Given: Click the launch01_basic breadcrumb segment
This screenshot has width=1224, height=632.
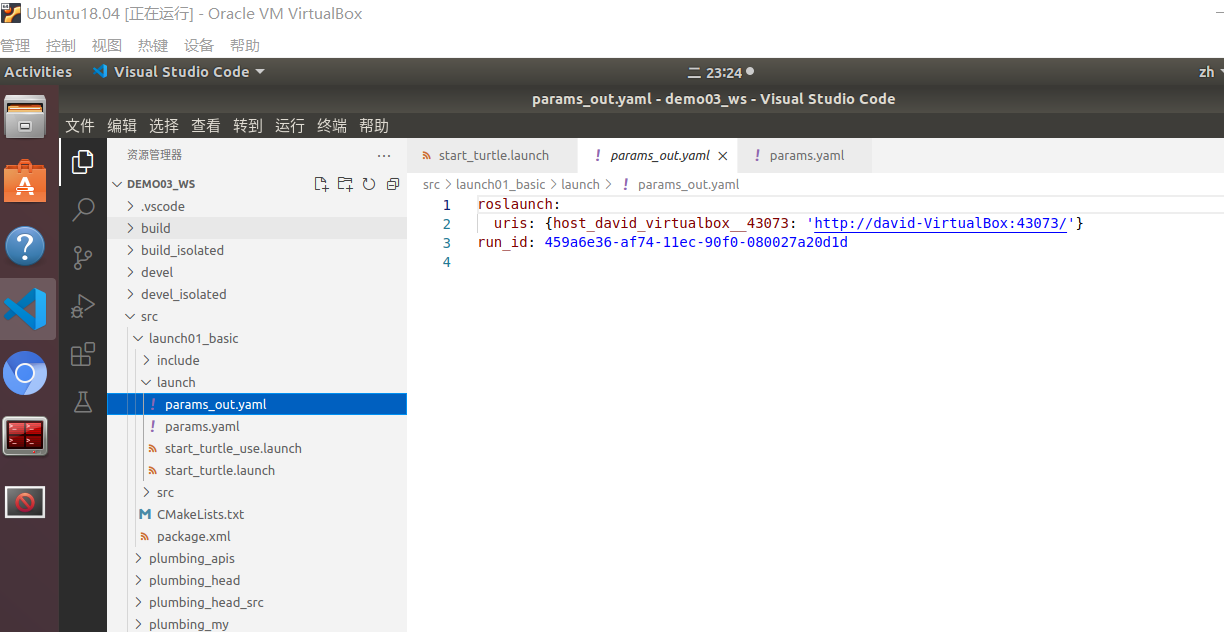Looking at the screenshot, I should coord(501,184).
